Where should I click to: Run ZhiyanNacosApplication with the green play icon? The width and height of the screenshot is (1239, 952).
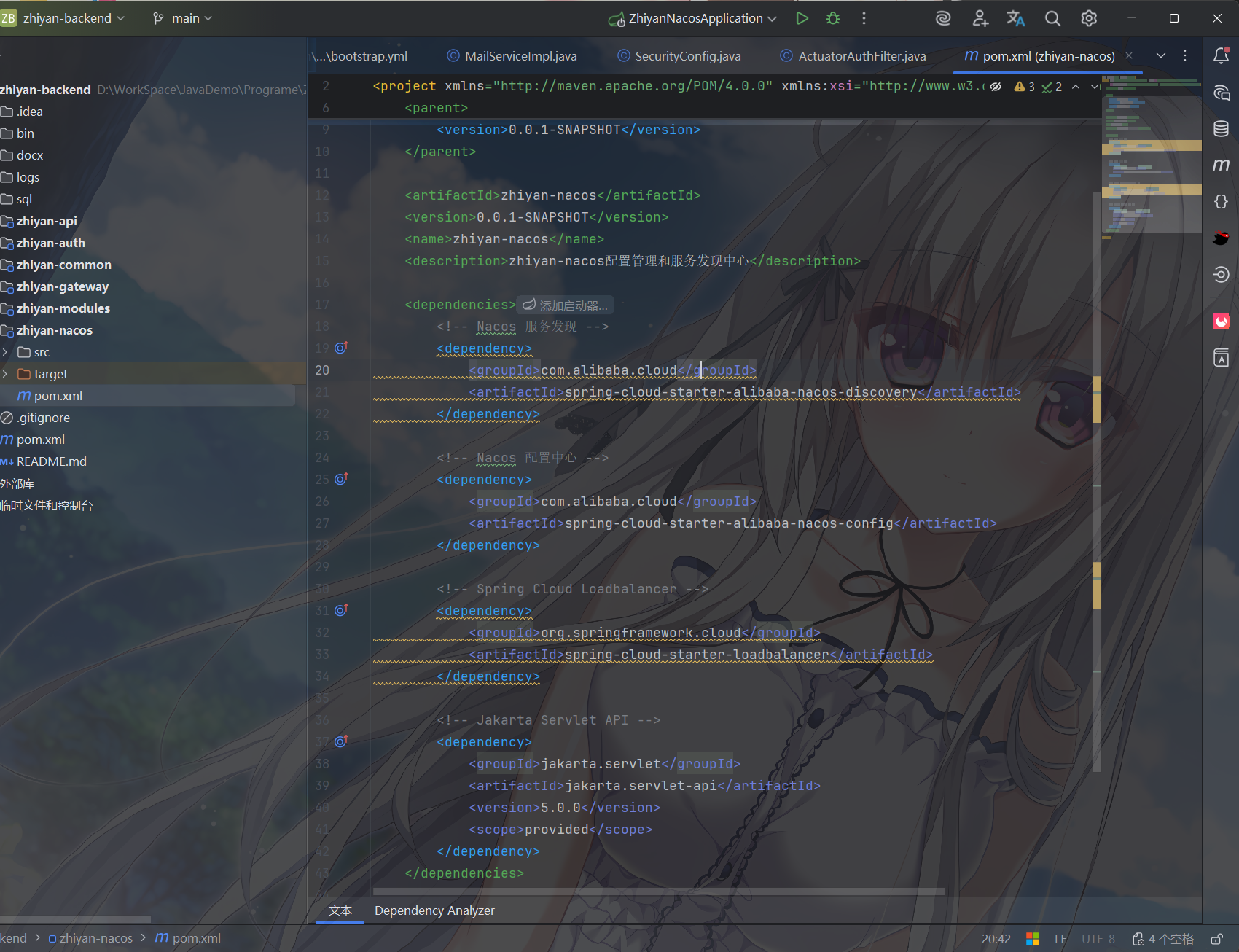[x=802, y=18]
